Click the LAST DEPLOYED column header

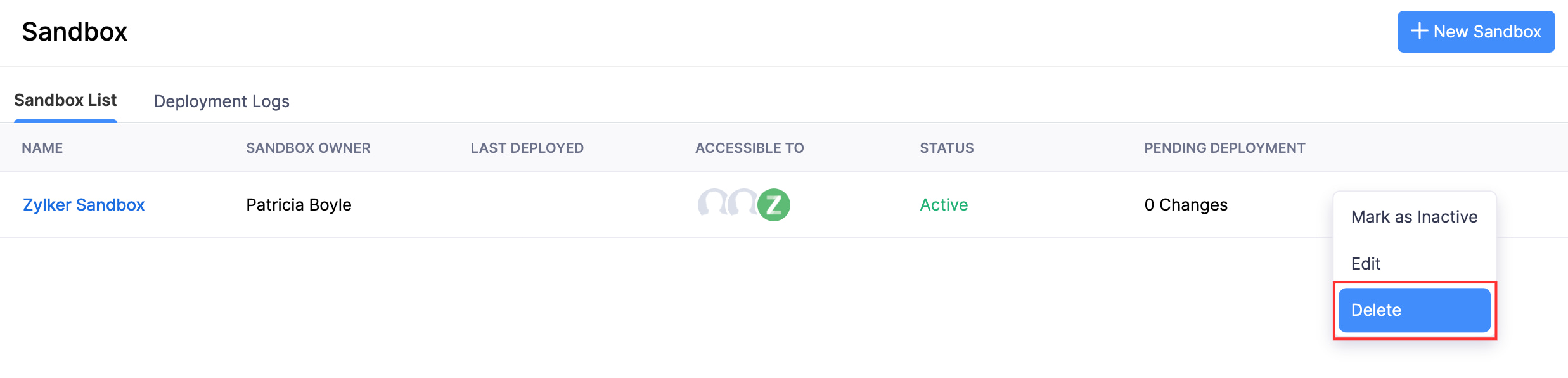coord(527,148)
